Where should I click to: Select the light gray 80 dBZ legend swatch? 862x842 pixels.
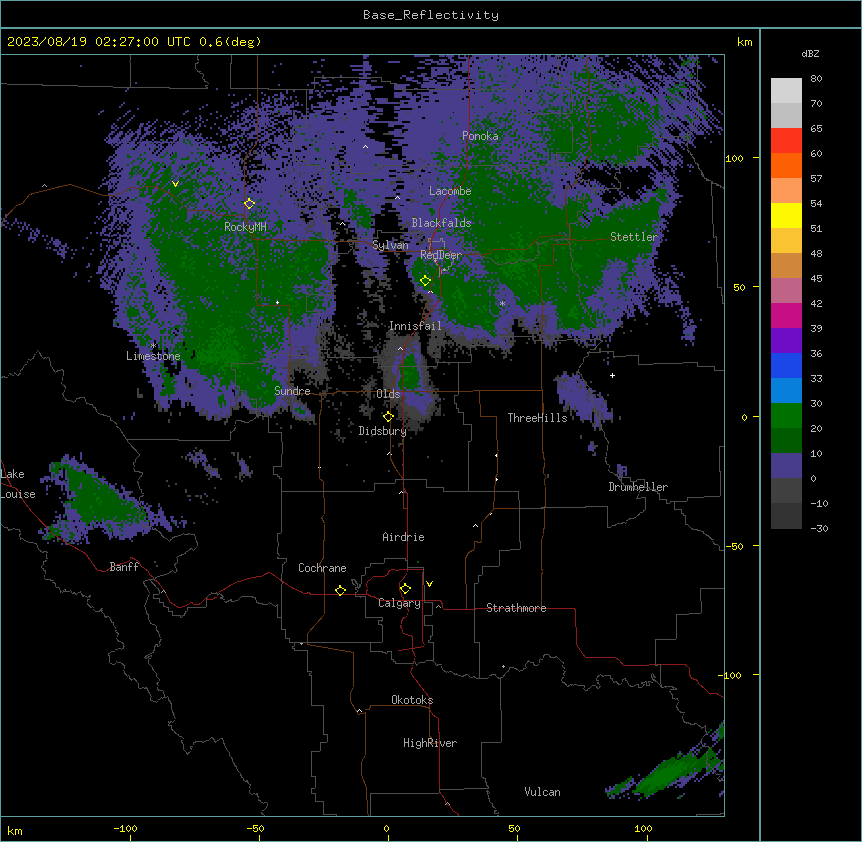coord(786,90)
